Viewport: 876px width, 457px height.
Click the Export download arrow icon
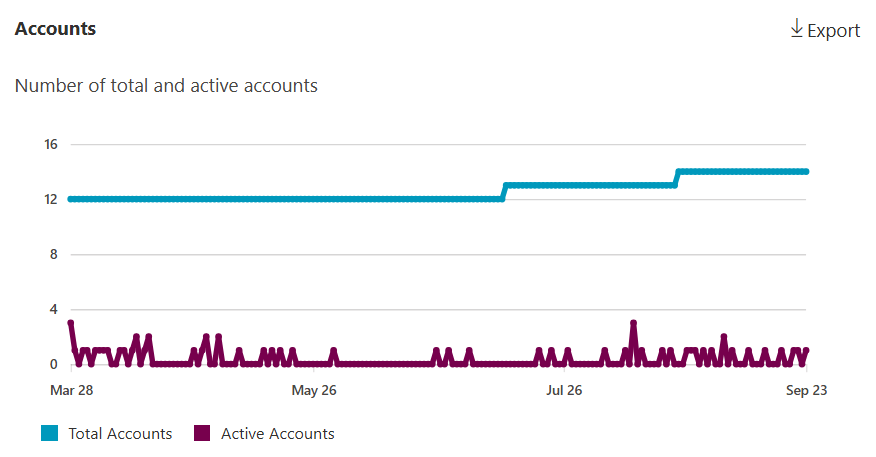coord(797,29)
